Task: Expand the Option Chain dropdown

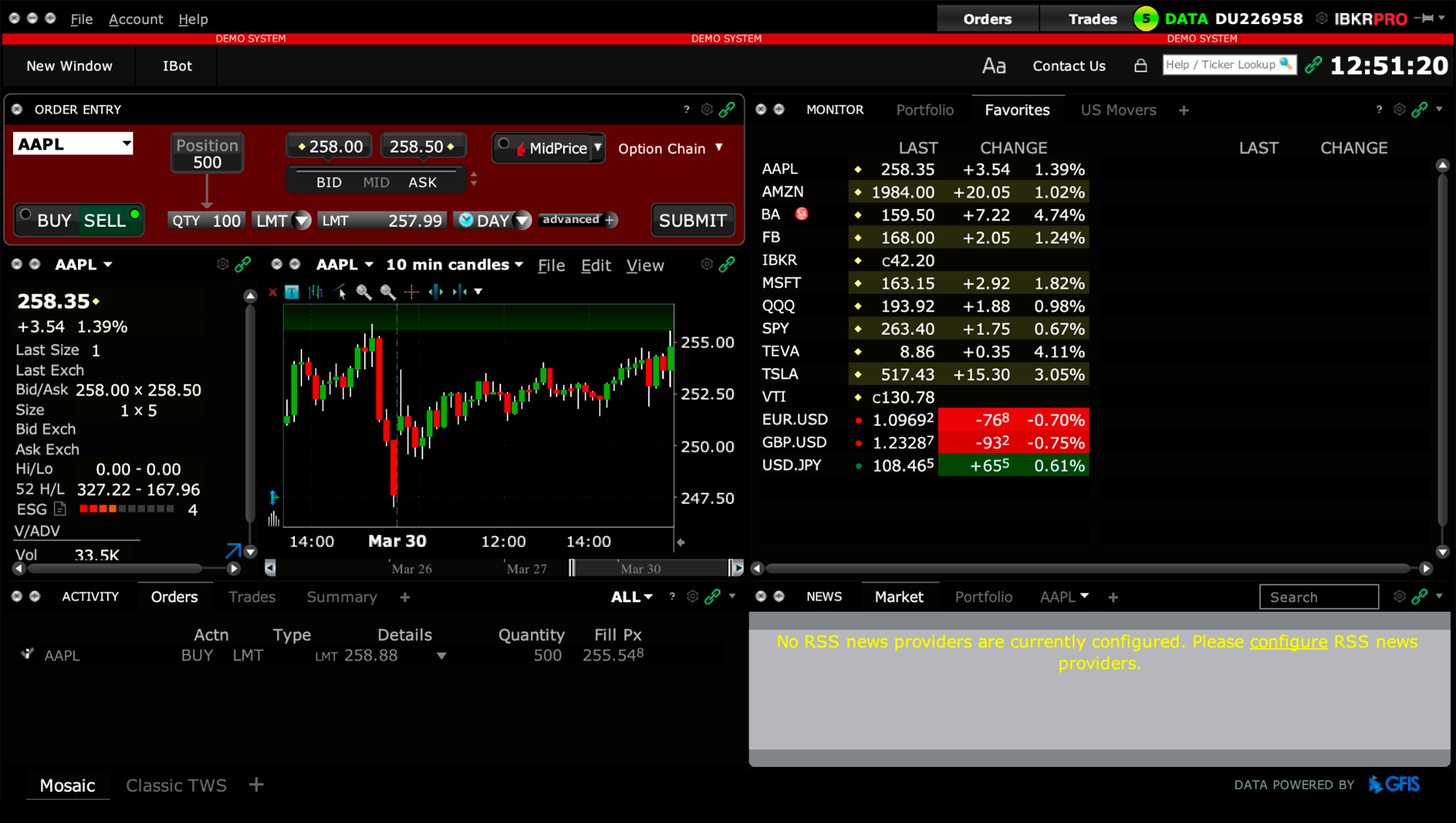Action: coord(719,147)
